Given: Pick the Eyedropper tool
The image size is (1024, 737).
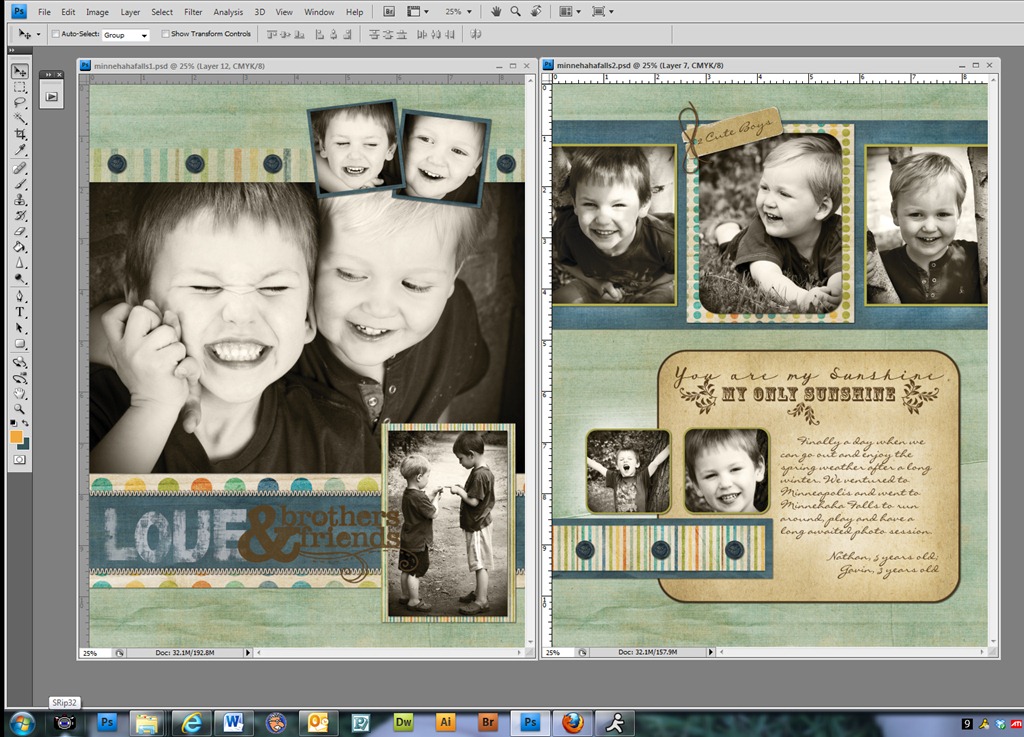Looking at the screenshot, I should click(x=20, y=150).
